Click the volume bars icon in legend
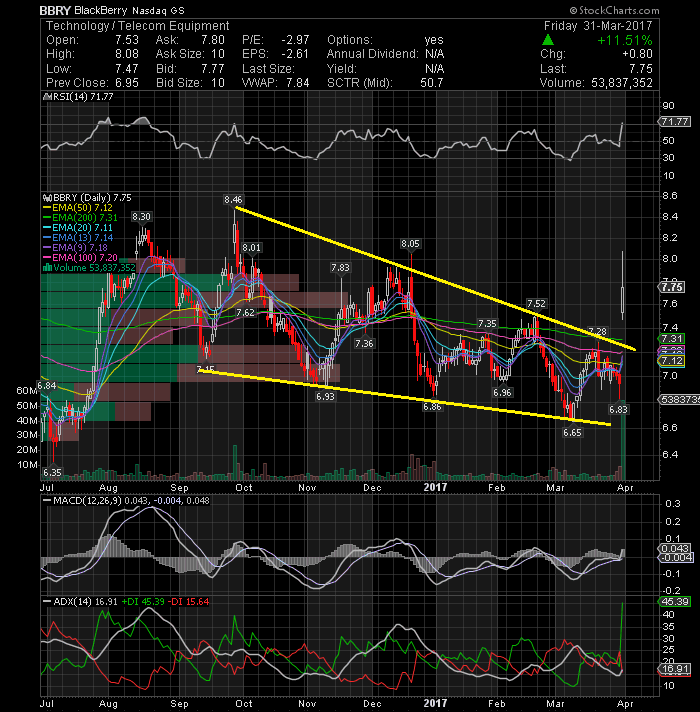 point(47,267)
